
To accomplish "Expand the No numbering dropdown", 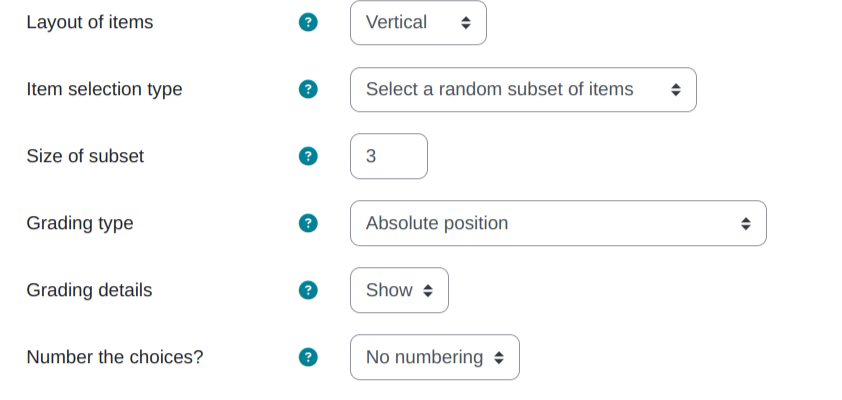I will 435,358.
